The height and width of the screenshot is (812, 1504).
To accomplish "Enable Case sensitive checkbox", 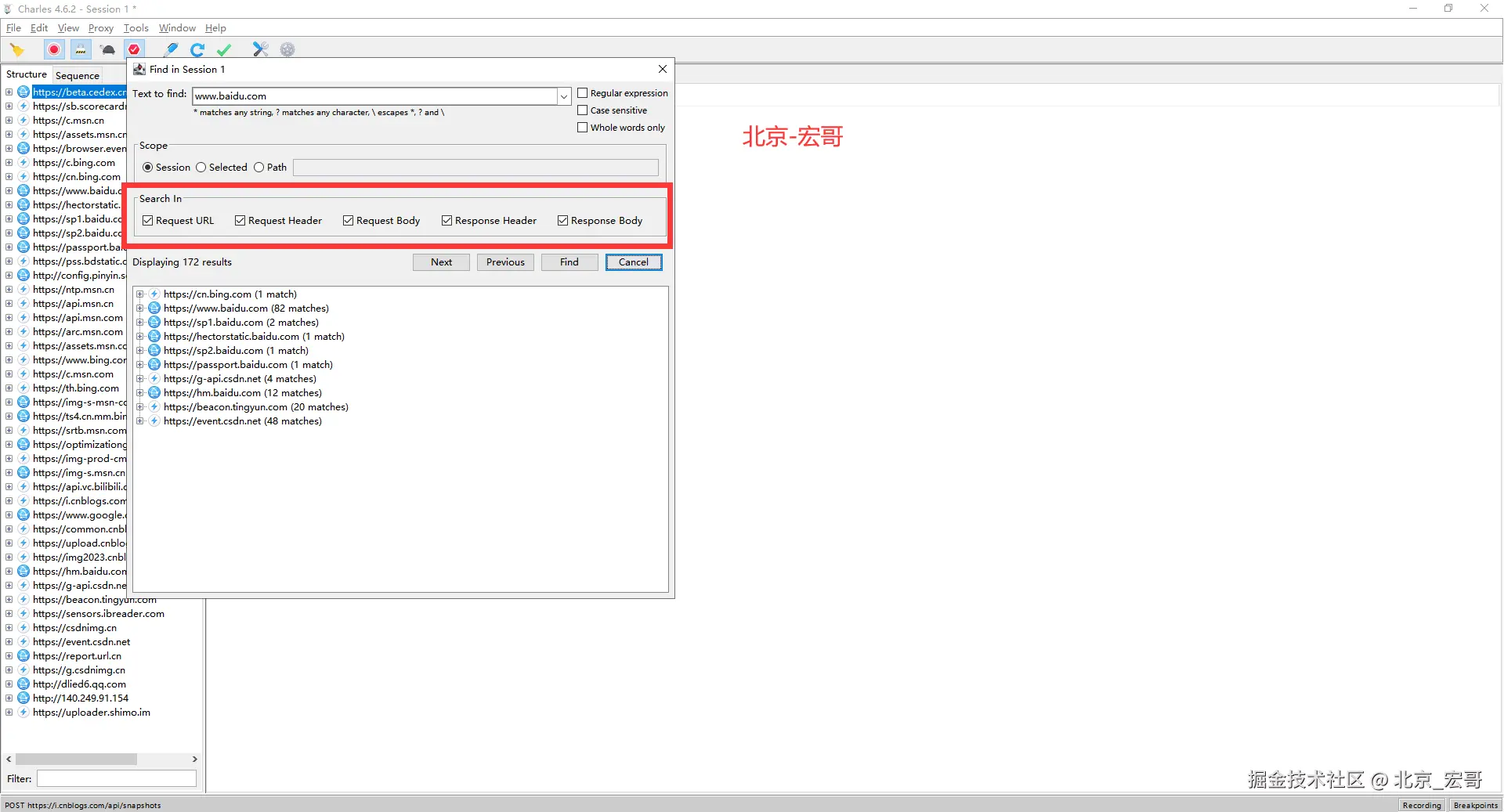I will point(582,110).
